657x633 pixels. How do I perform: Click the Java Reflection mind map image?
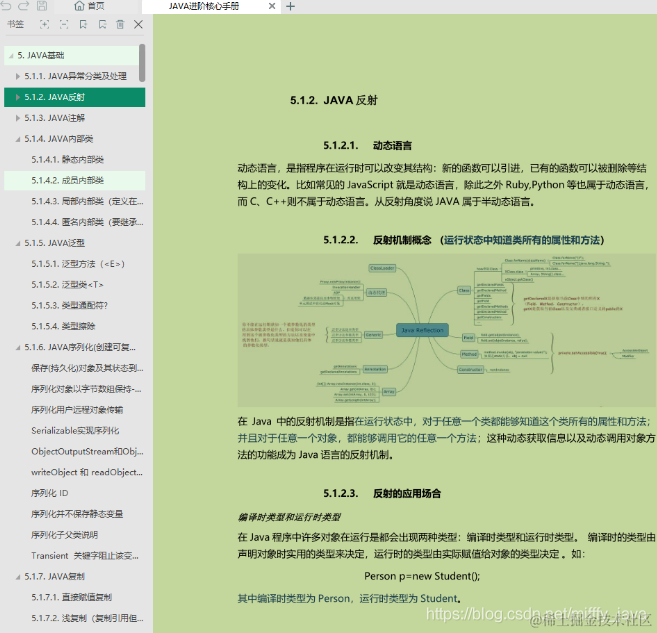446,330
